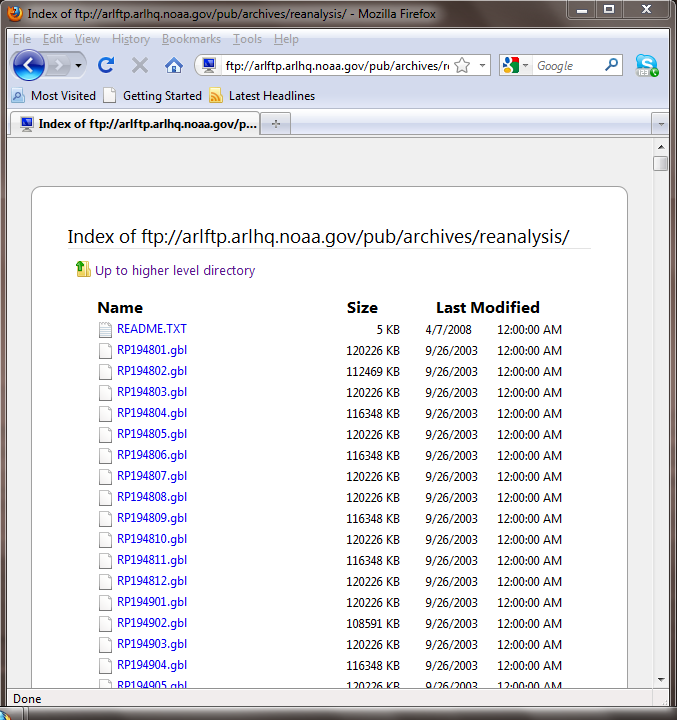Open the Latest Headlines feed bookmark
This screenshot has height=720, width=677.
pyautogui.click(x=262, y=96)
